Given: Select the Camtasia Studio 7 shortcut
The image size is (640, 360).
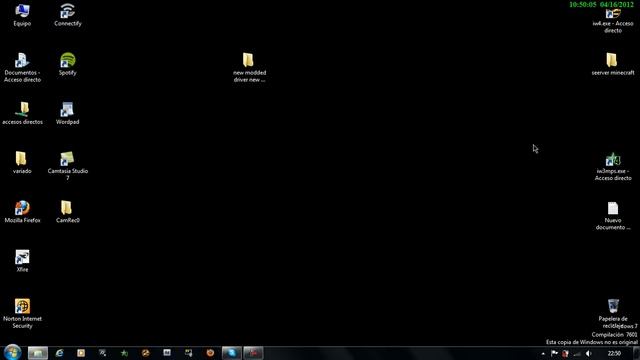Looking at the screenshot, I should pyautogui.click(x=68, y=166).
